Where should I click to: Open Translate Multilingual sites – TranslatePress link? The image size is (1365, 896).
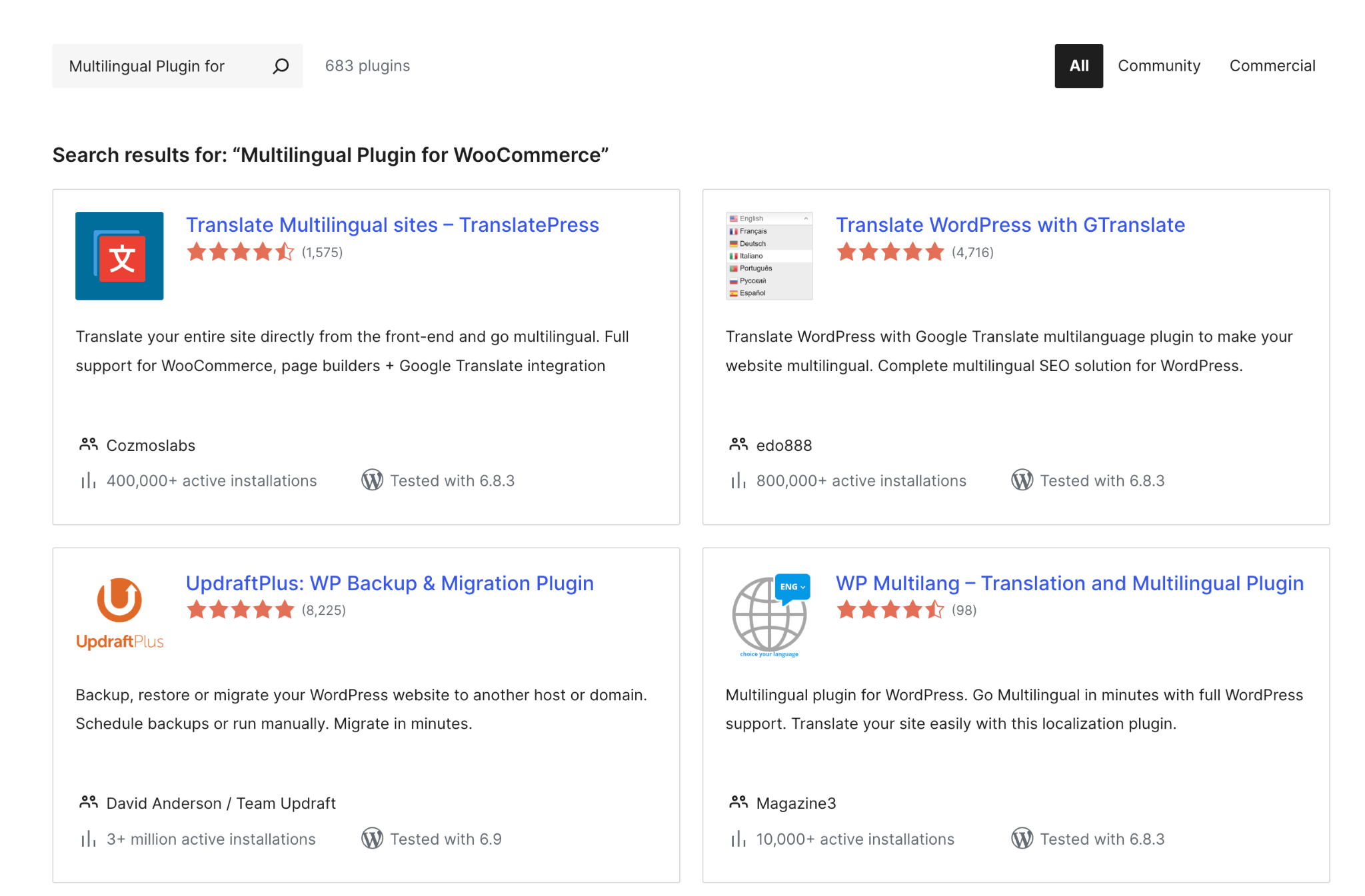(x=392, y=225)
